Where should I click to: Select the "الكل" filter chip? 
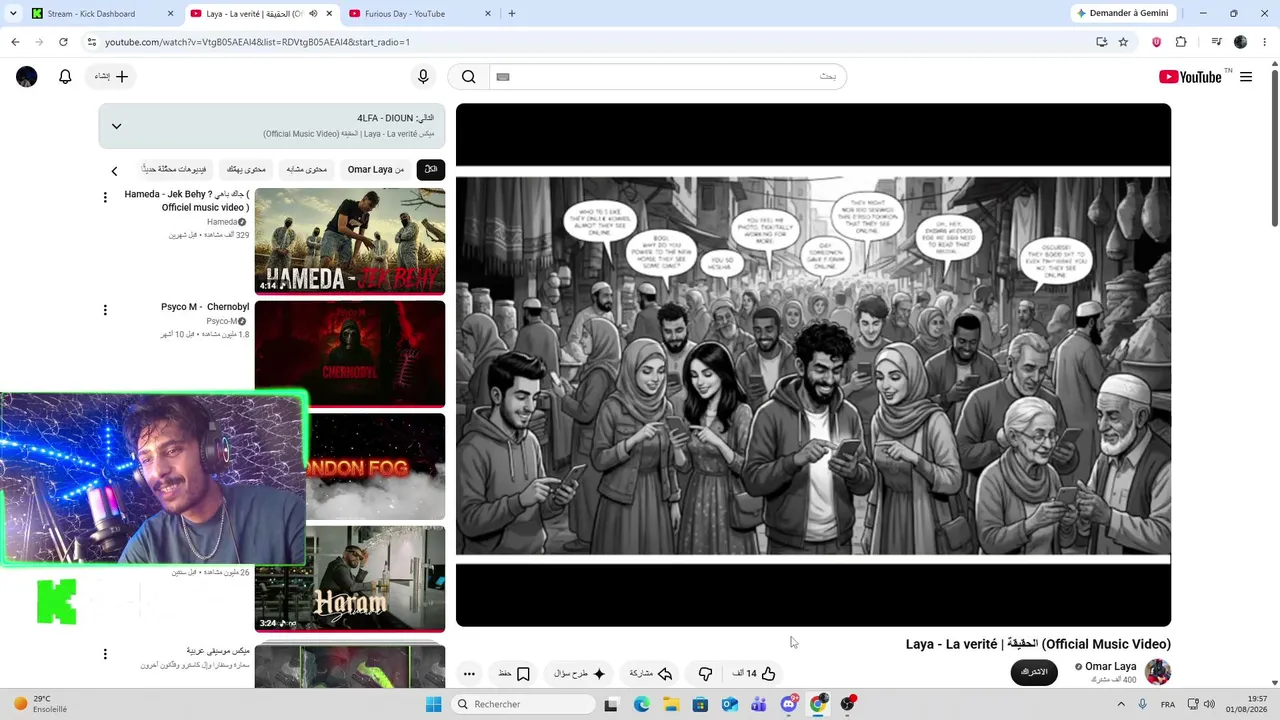coord(431,169)
